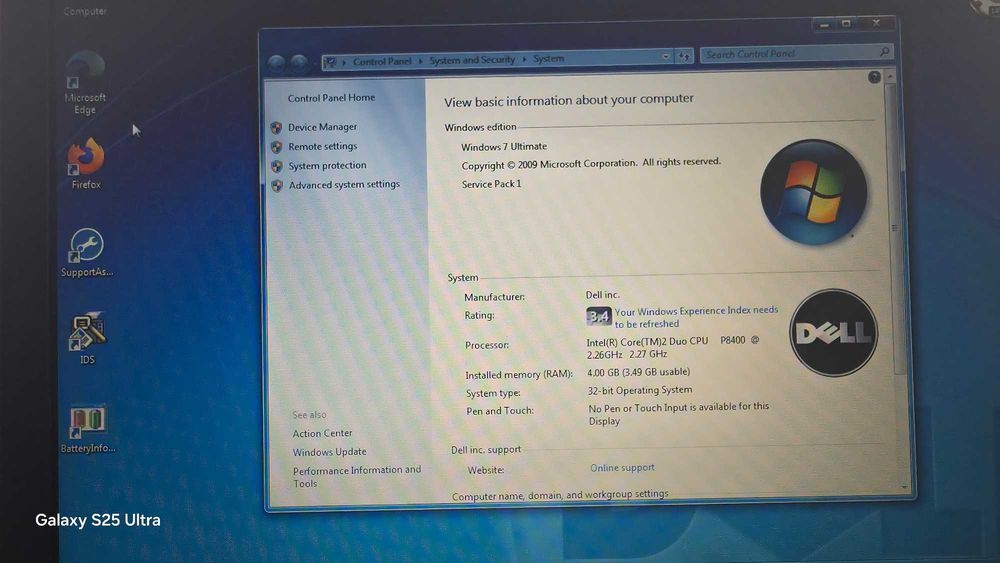1000x563 pixels.
Task: Minimize the System window
Action: click(x=824, y=25)
